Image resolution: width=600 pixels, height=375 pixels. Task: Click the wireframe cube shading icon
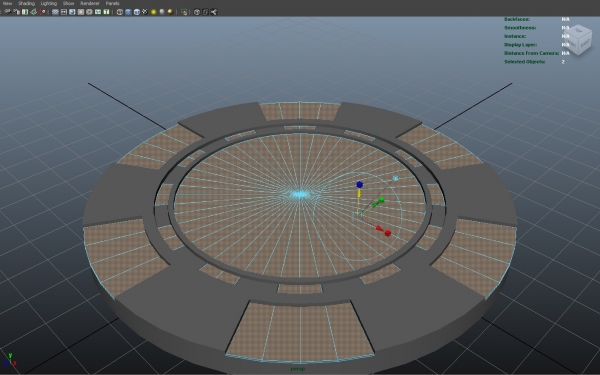click(x=120, y=12)
